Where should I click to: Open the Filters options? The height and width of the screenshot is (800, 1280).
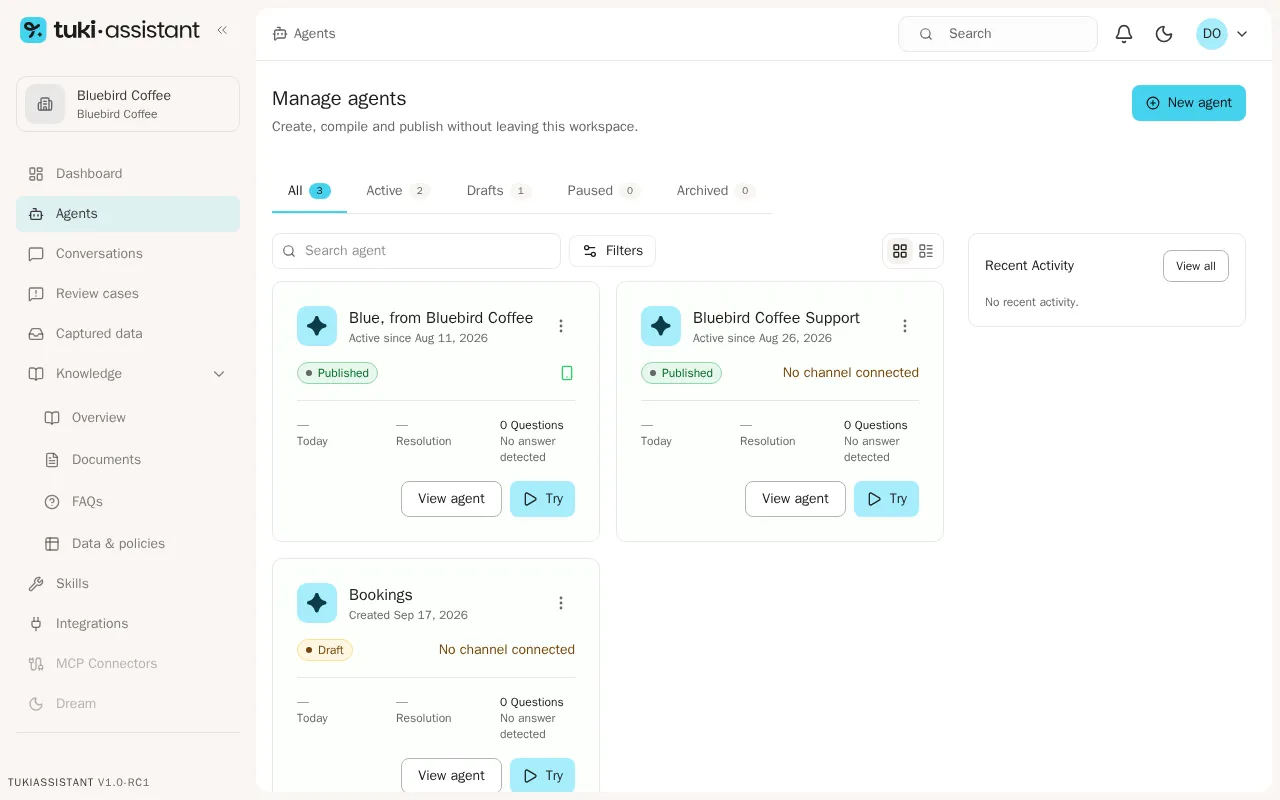point(612,251)
